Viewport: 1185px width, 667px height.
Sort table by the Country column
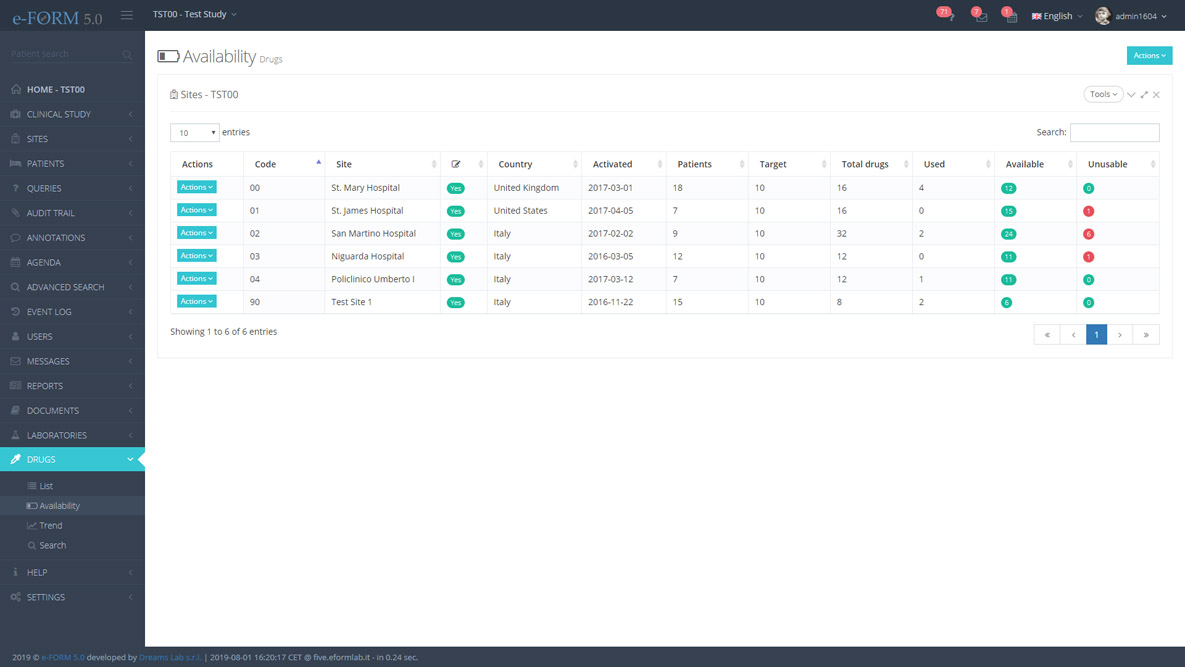pos(533,164)
